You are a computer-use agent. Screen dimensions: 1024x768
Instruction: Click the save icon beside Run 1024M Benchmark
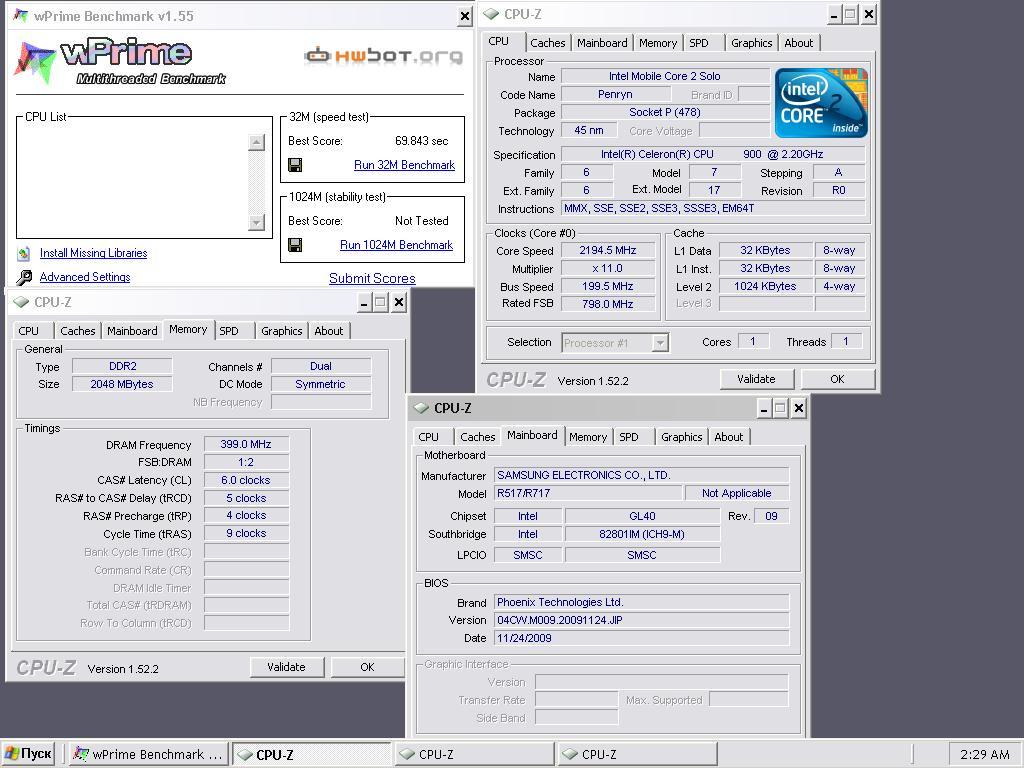pyautogui.click(x=295, y=245)
